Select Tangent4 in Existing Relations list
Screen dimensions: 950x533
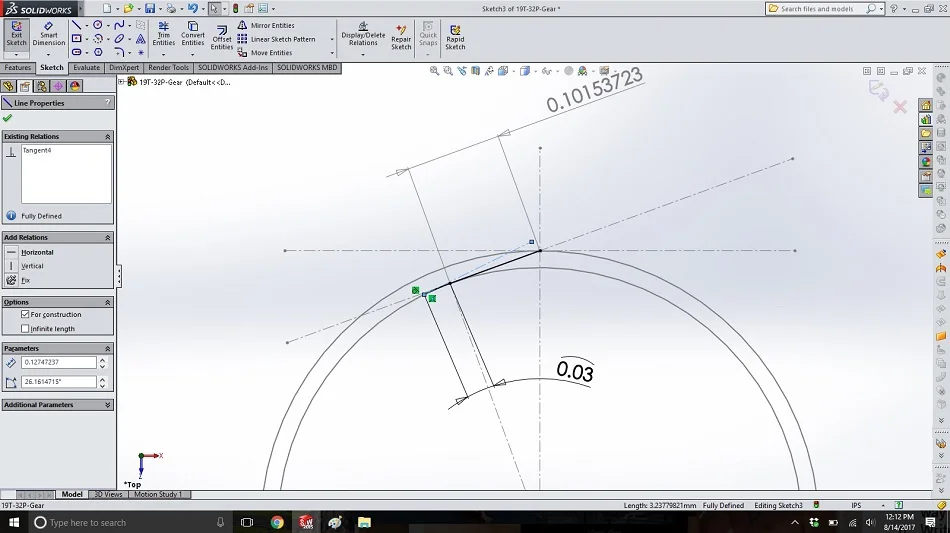pos(37,150)
